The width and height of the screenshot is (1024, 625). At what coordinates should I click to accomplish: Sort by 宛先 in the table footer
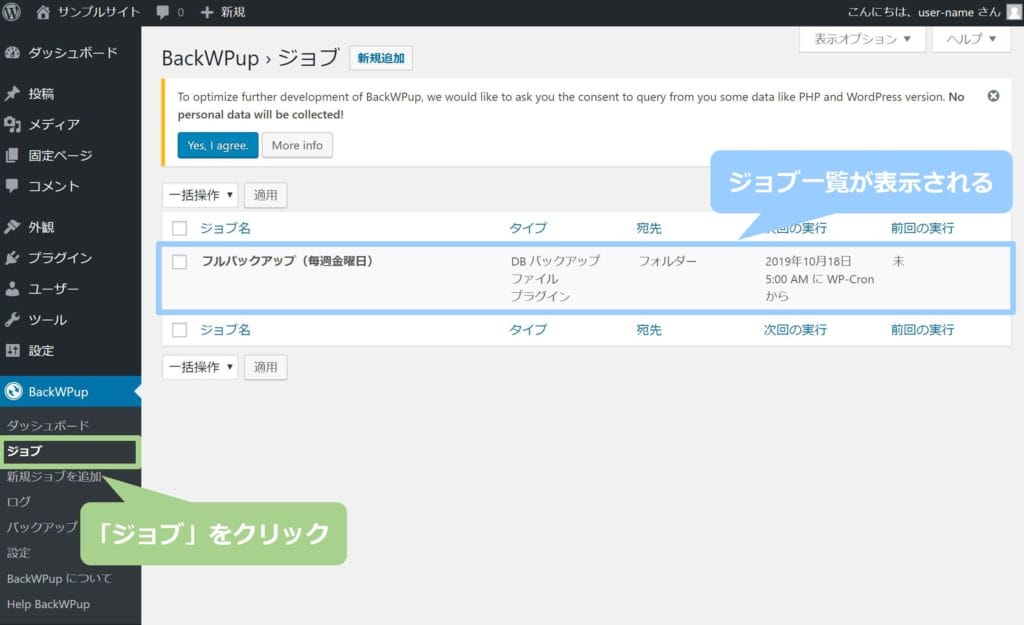649,330
